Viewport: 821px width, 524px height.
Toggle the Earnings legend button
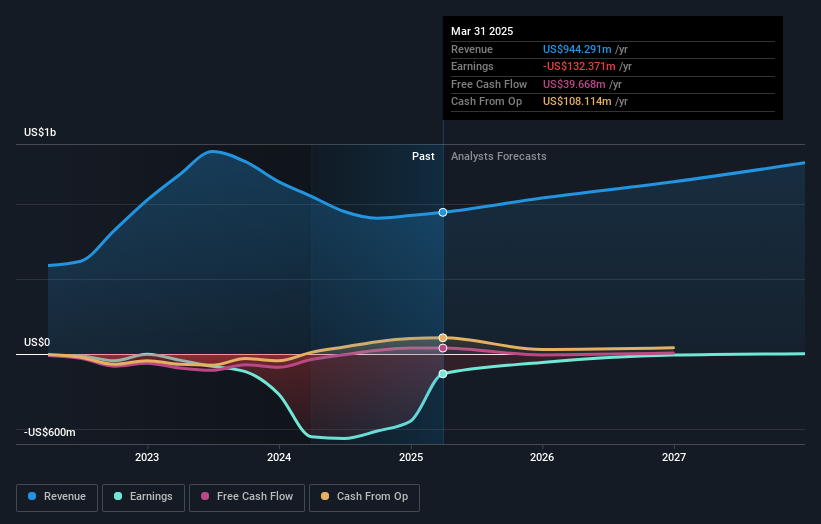point(143,497)
